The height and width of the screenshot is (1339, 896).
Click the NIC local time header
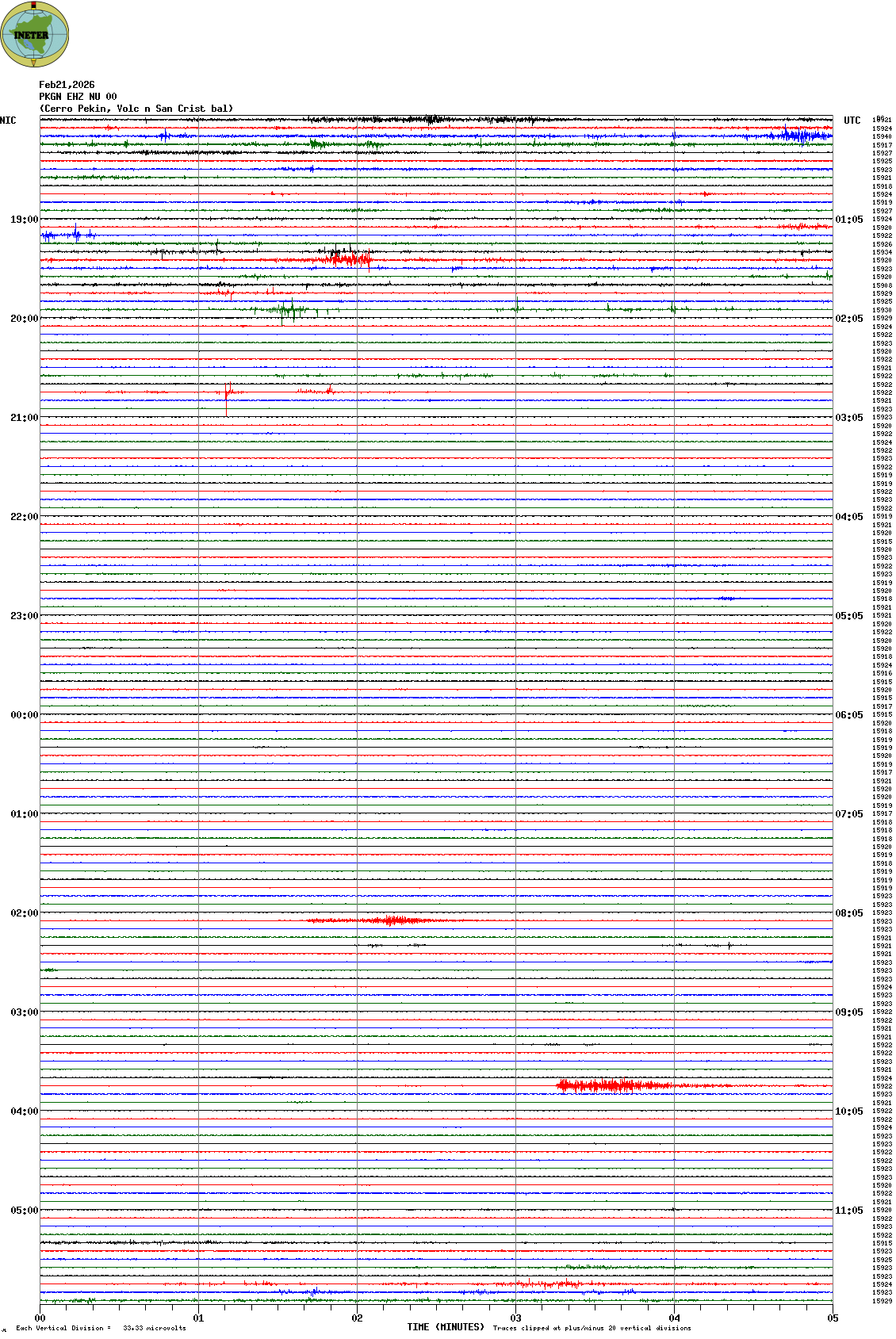pos(8,121)
